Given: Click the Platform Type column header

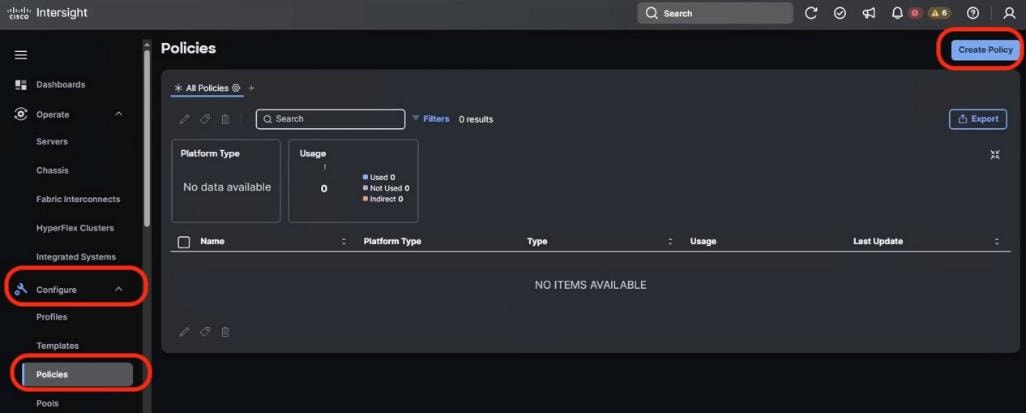Looking at the screenshot, I should 392,242.
